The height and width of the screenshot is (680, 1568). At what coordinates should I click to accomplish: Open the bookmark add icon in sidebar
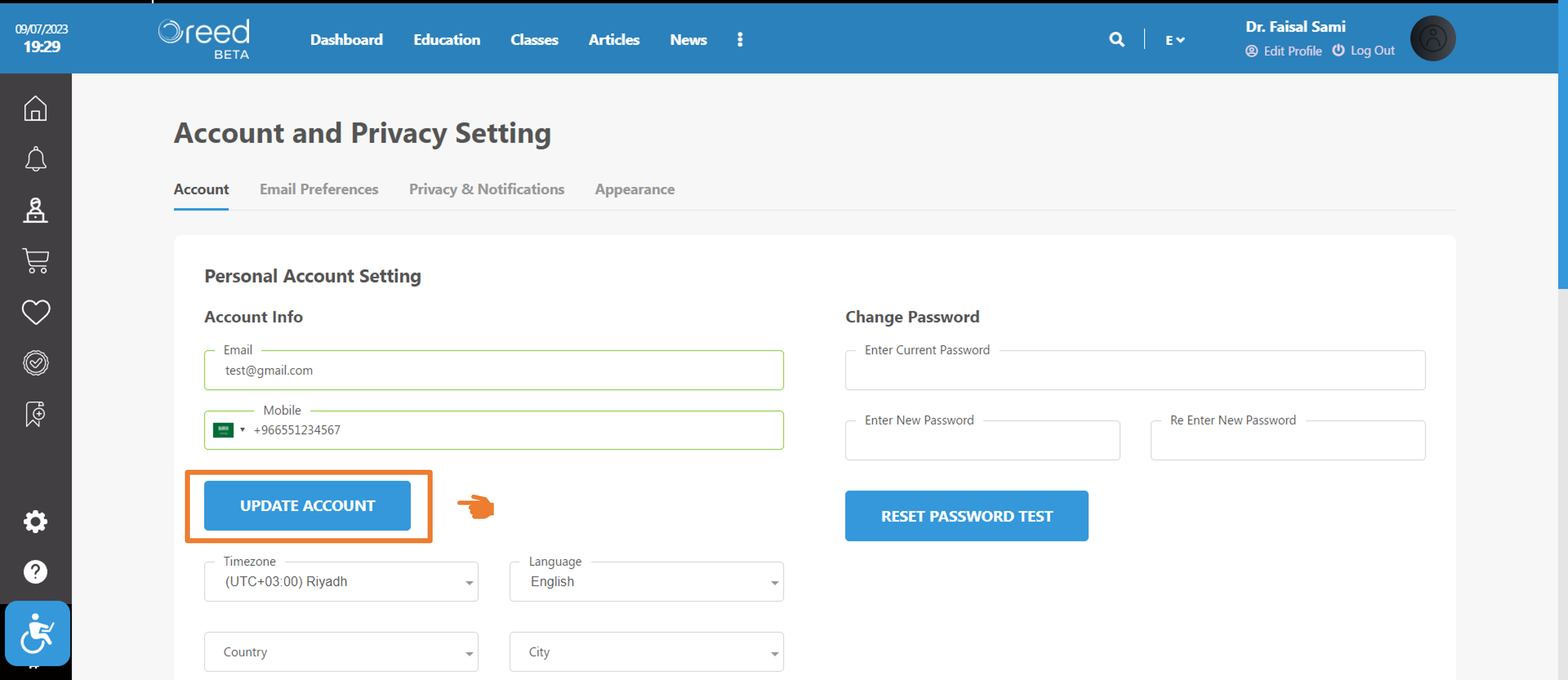pos(35,414)
